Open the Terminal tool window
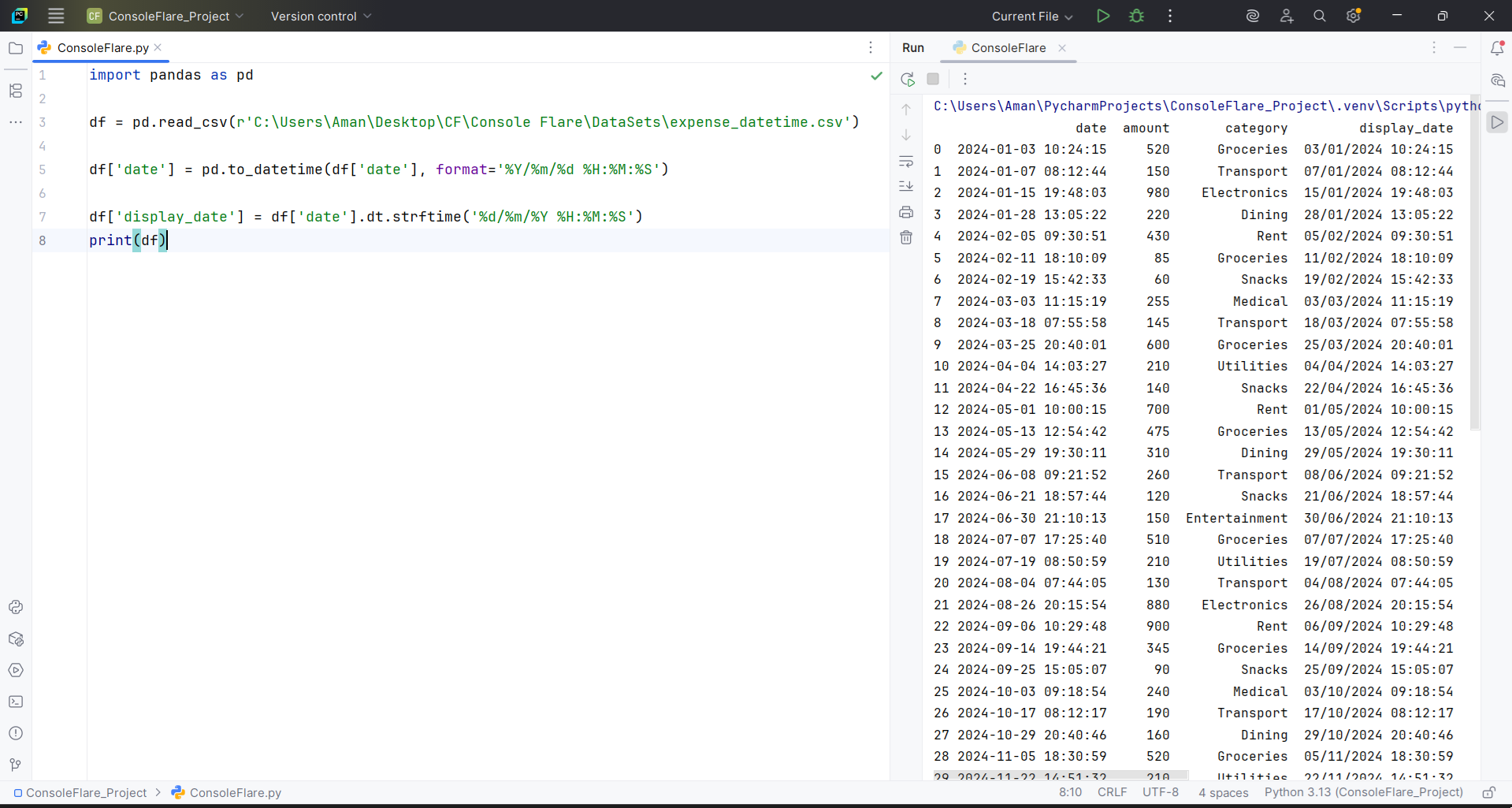This screenshot has height=808, width=1512. (16, 702)
